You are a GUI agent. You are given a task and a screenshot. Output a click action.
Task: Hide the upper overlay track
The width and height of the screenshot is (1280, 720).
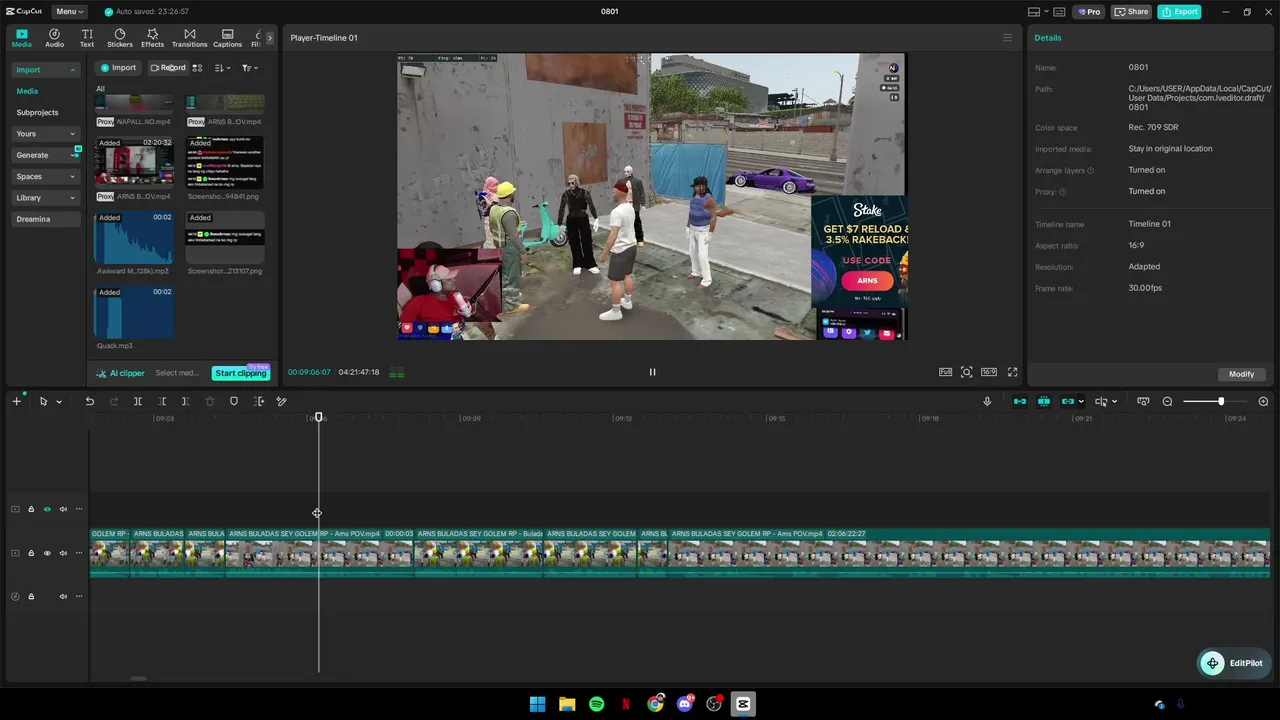pyautogui.click(x=47, y=509)
